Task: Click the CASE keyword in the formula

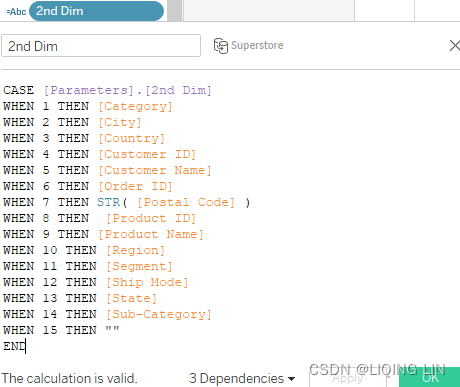Action: click(x=18, y=90)
